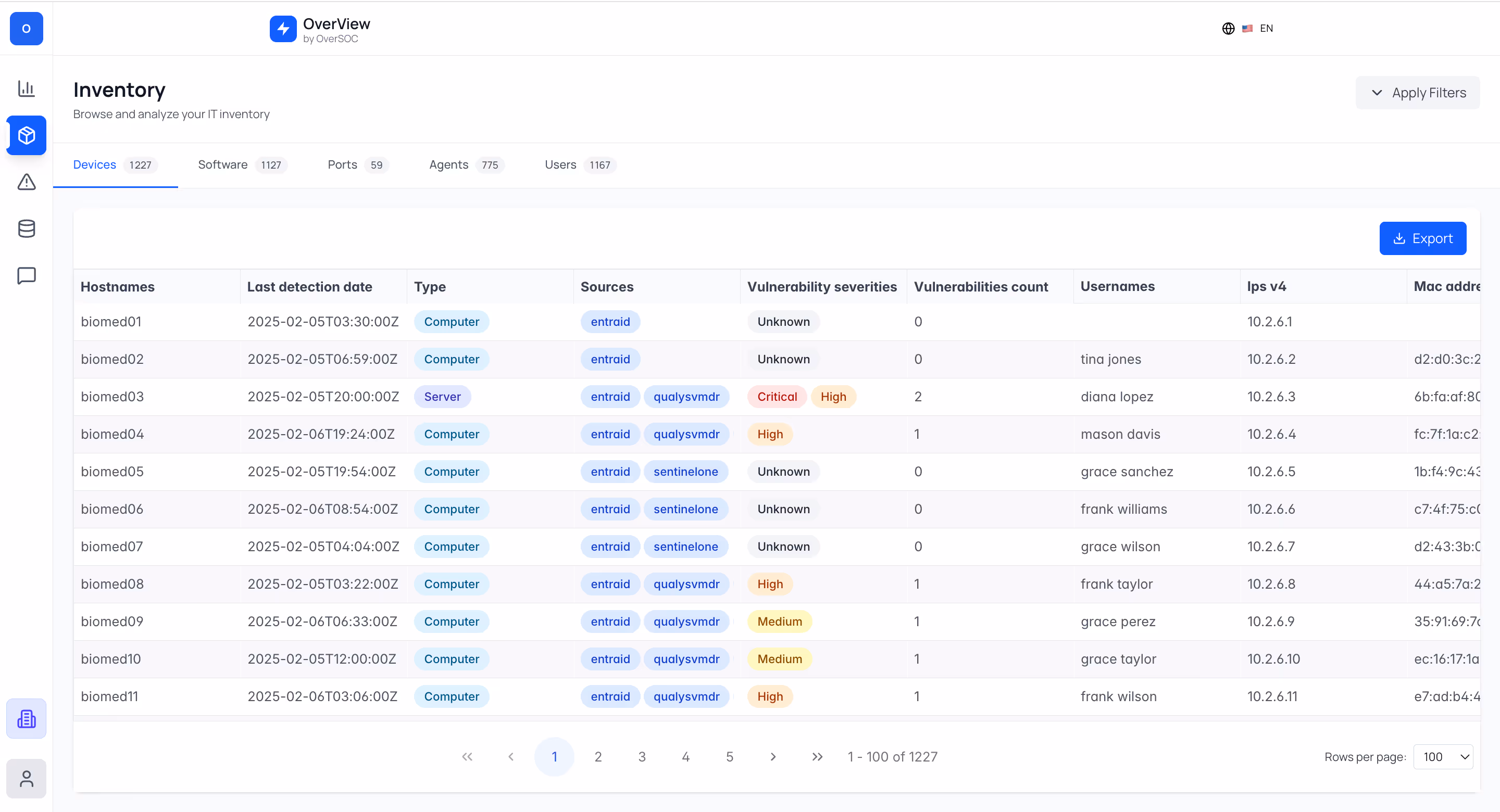Click the Export button
1500x812 pixels.
coord(1422,238)
